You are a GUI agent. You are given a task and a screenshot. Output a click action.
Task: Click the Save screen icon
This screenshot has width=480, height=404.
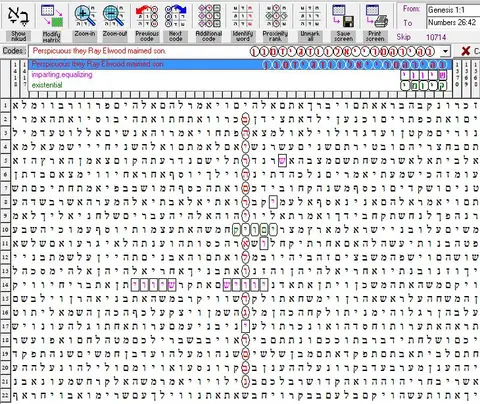343,16
